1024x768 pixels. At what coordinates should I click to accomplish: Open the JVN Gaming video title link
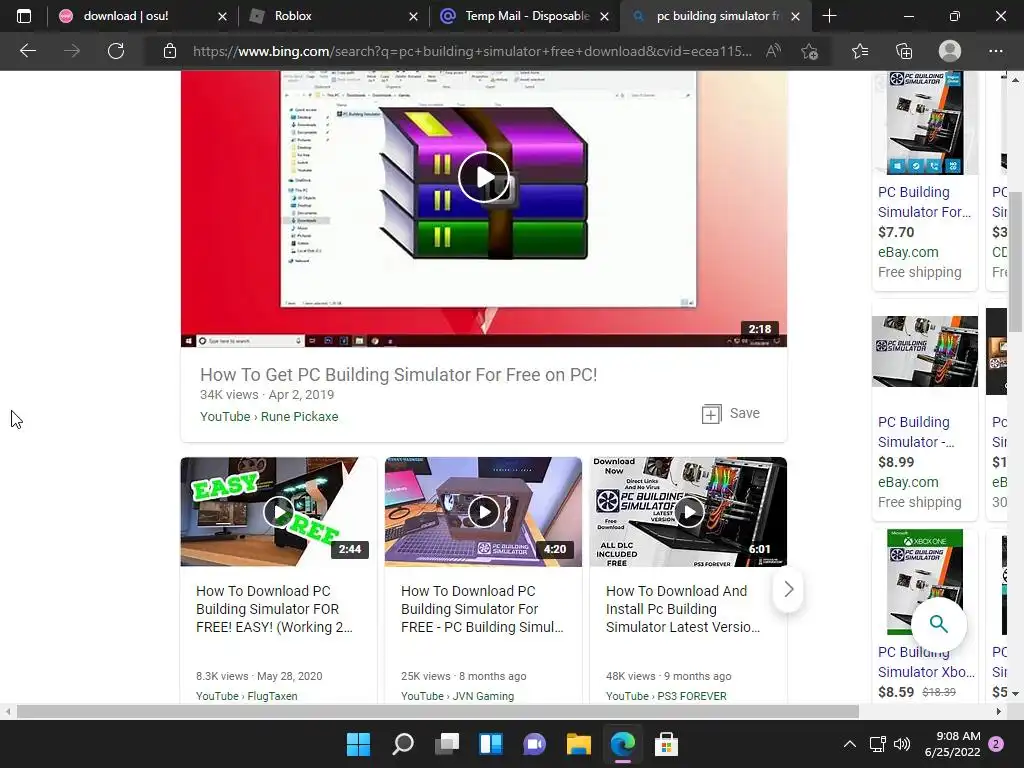482,609
